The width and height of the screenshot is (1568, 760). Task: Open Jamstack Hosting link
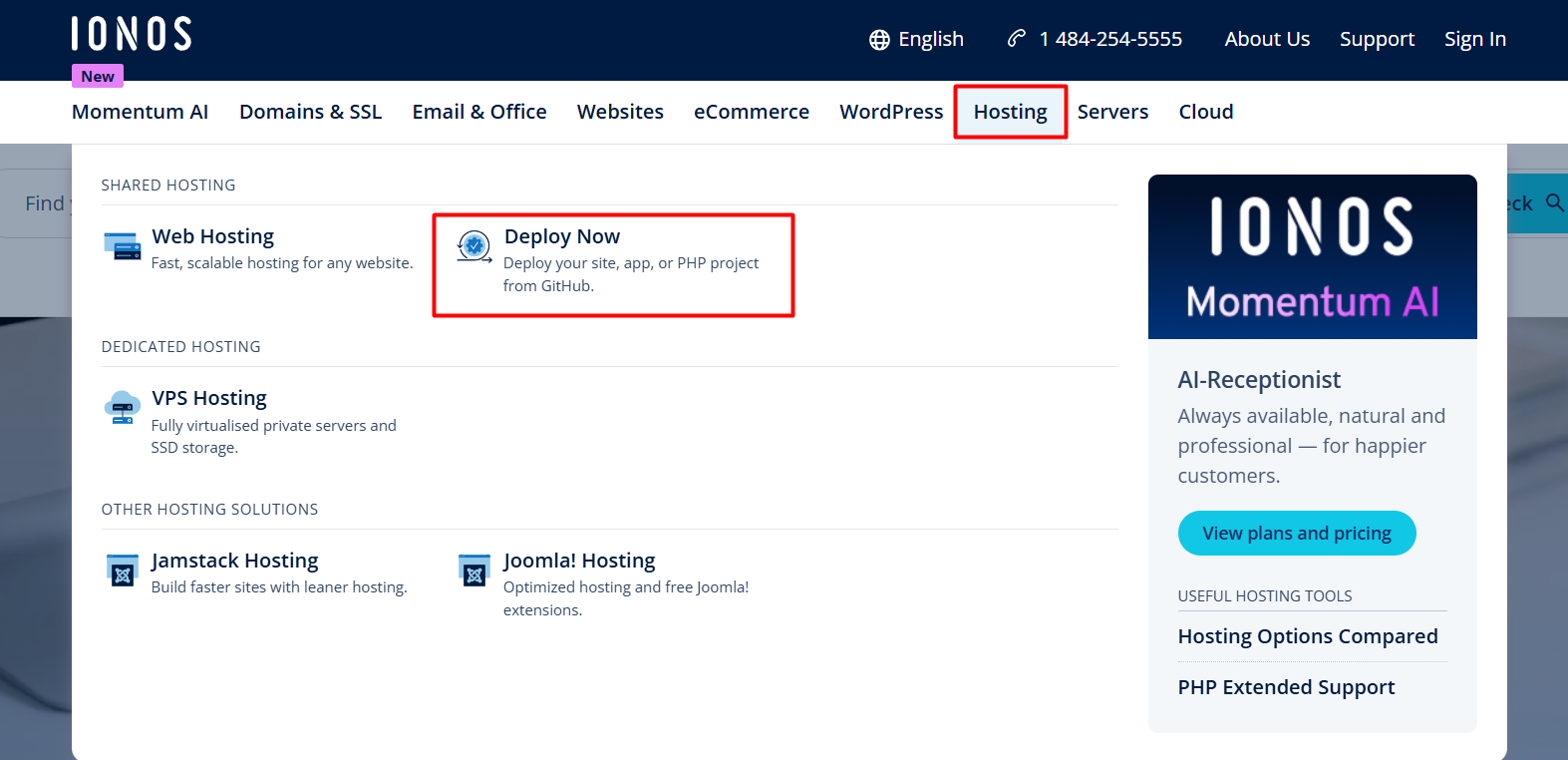[235, 561]
